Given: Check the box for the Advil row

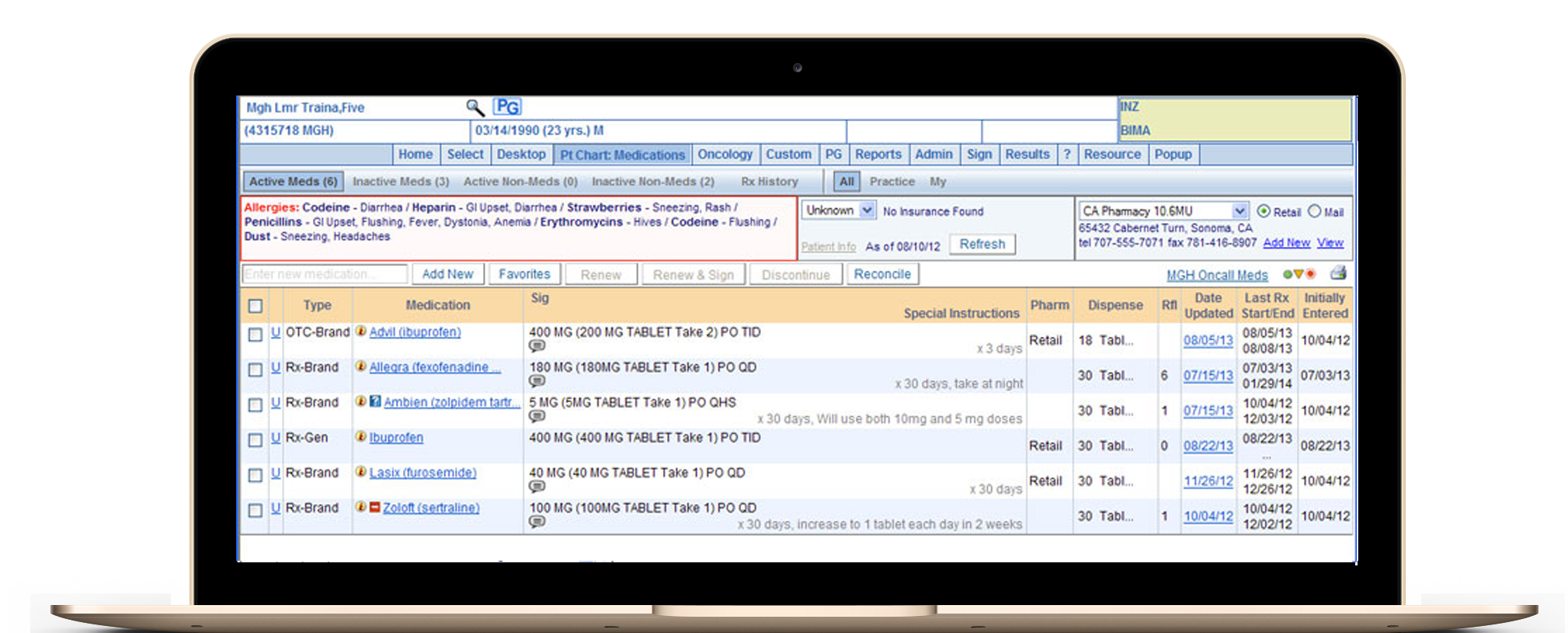Looking at the screenshot, I should [256, 335].
